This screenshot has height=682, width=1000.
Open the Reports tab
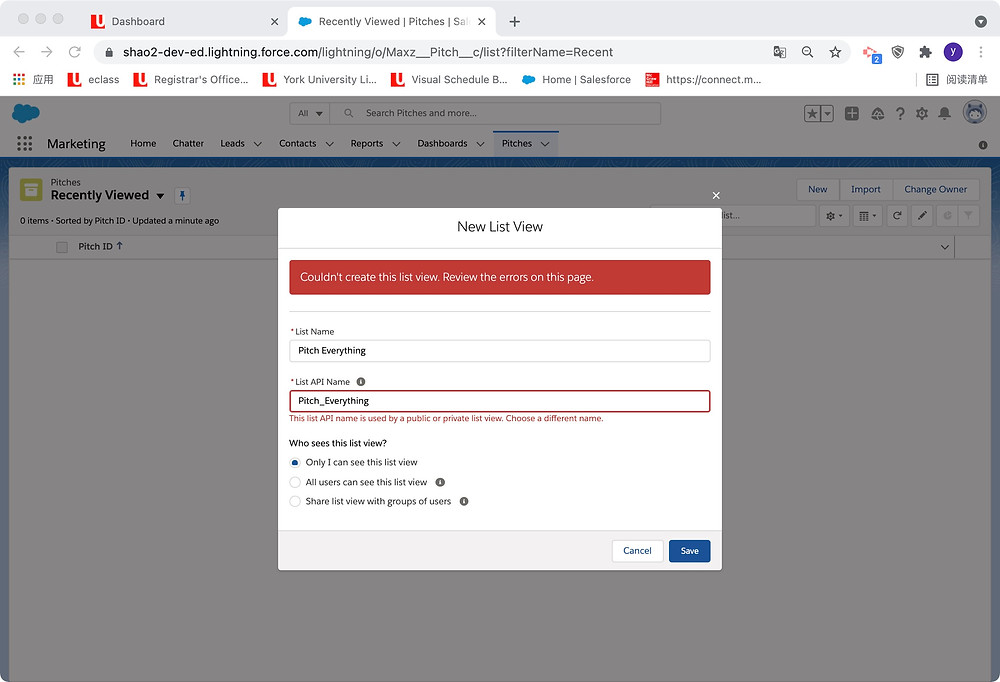367,144
